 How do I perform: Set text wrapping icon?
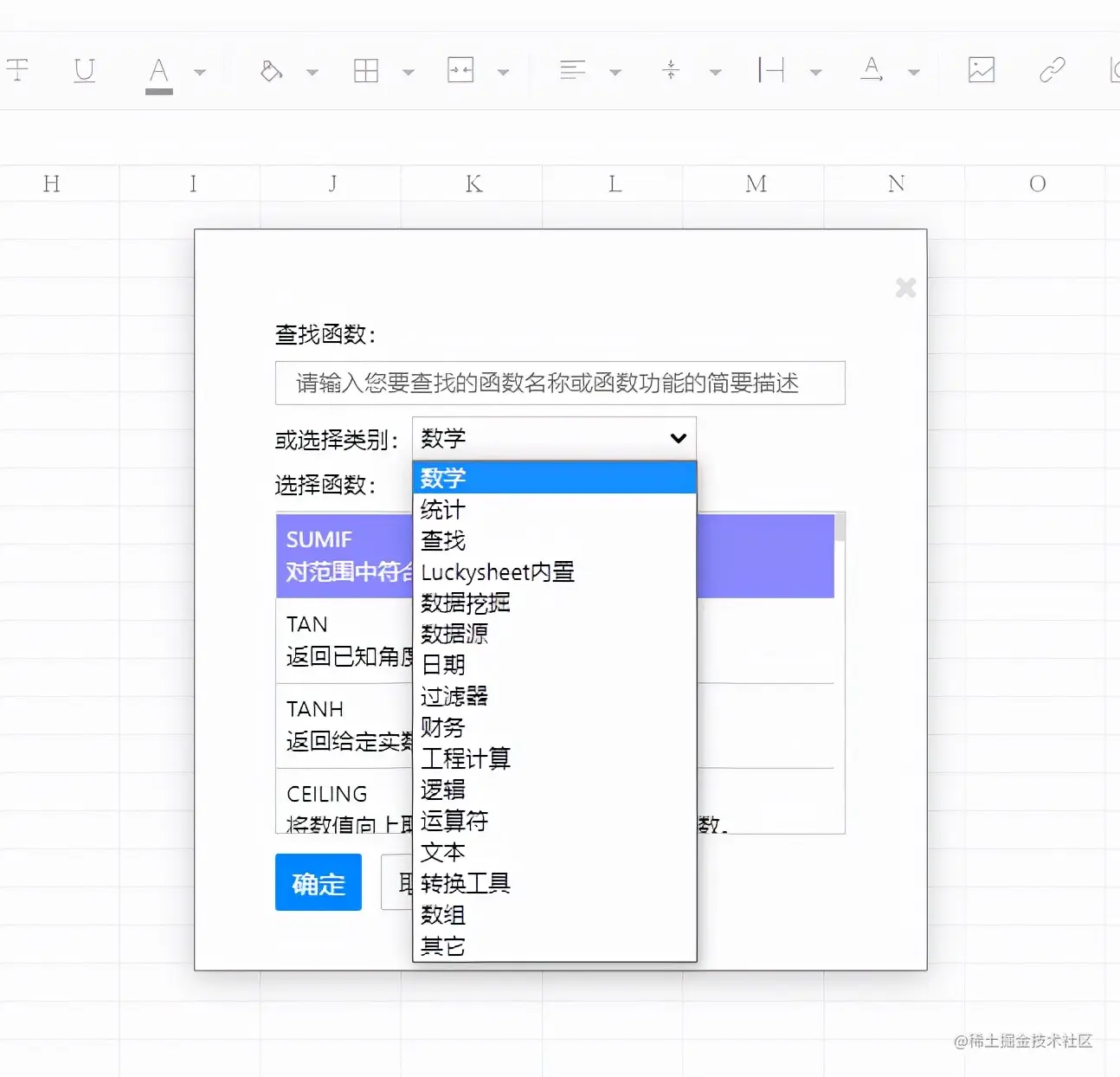tap(771, 69)
